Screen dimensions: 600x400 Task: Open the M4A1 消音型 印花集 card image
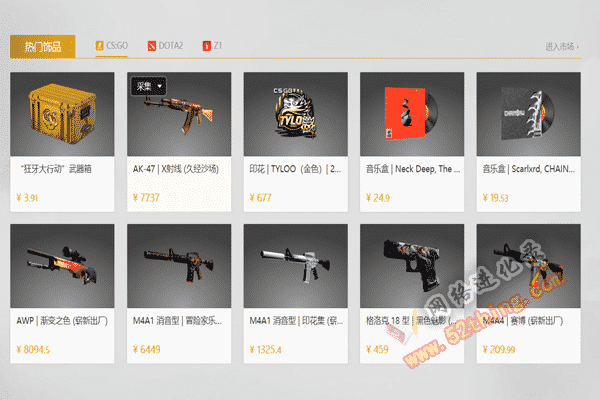coord(296,266)
